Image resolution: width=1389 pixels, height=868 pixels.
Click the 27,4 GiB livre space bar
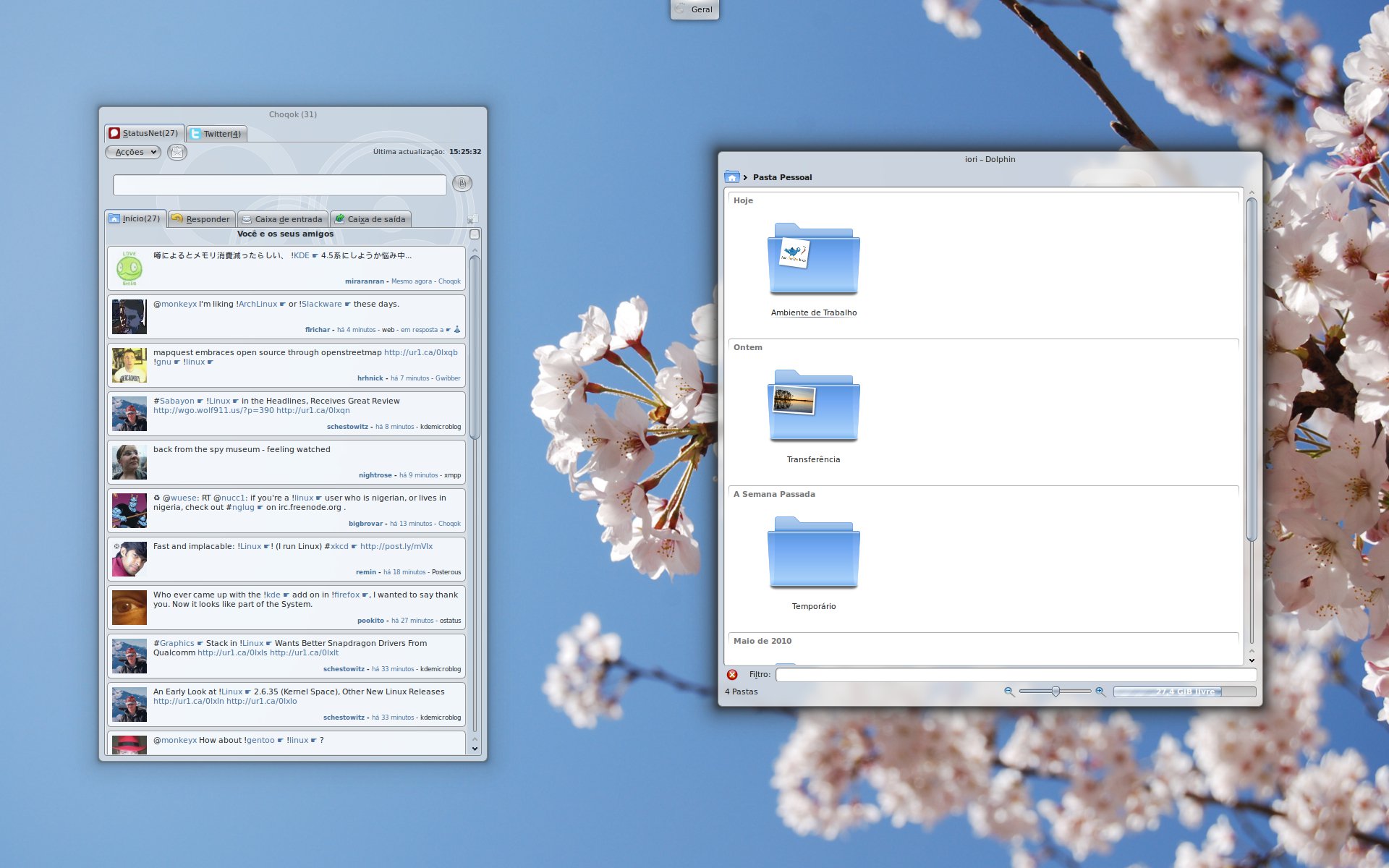pyautogui.click(x=1184, y=692)
